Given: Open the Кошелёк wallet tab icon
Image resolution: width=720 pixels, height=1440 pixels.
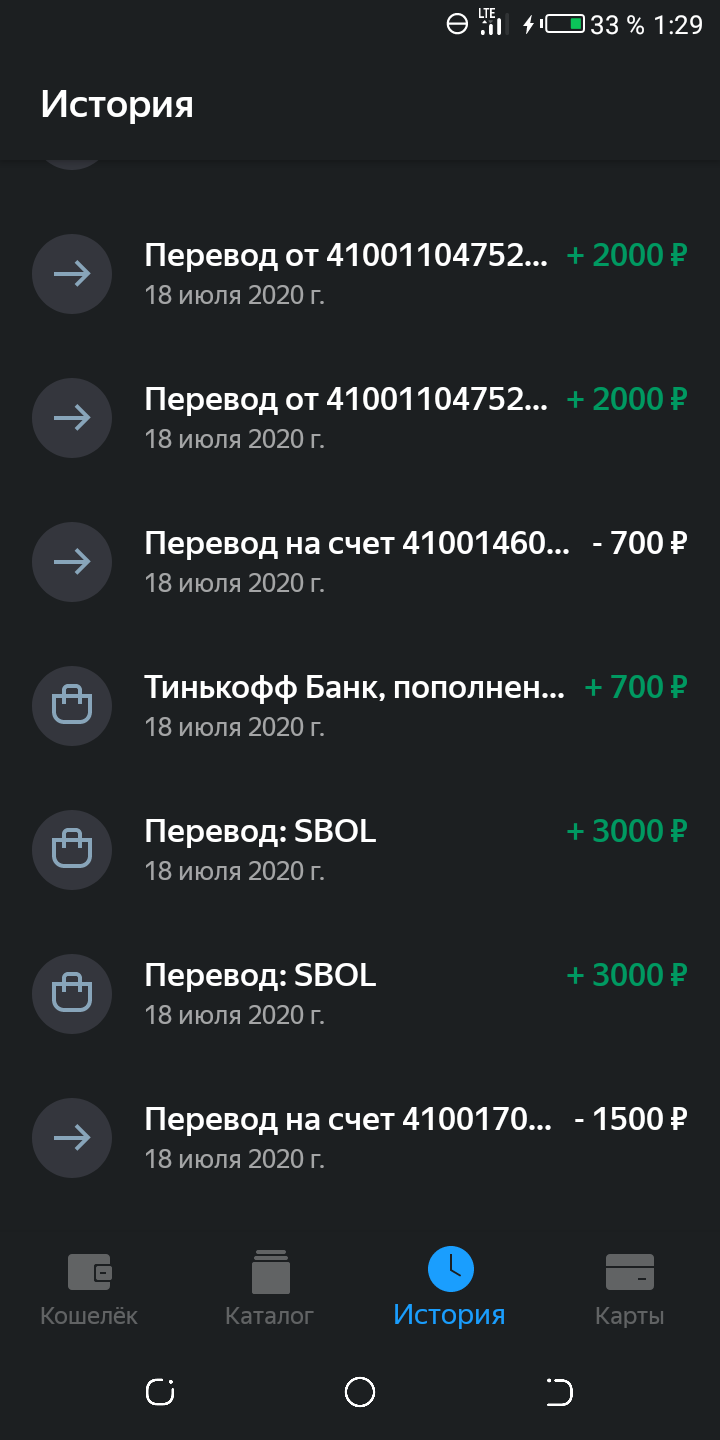Looking at the screenshot, I should click(90, 1272).
